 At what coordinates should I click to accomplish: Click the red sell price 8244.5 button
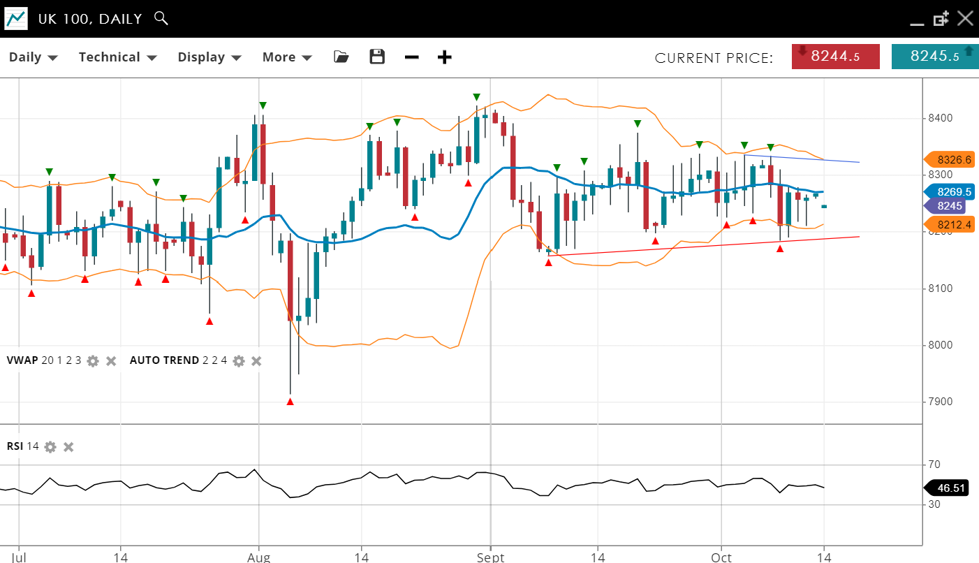[835, 57]
